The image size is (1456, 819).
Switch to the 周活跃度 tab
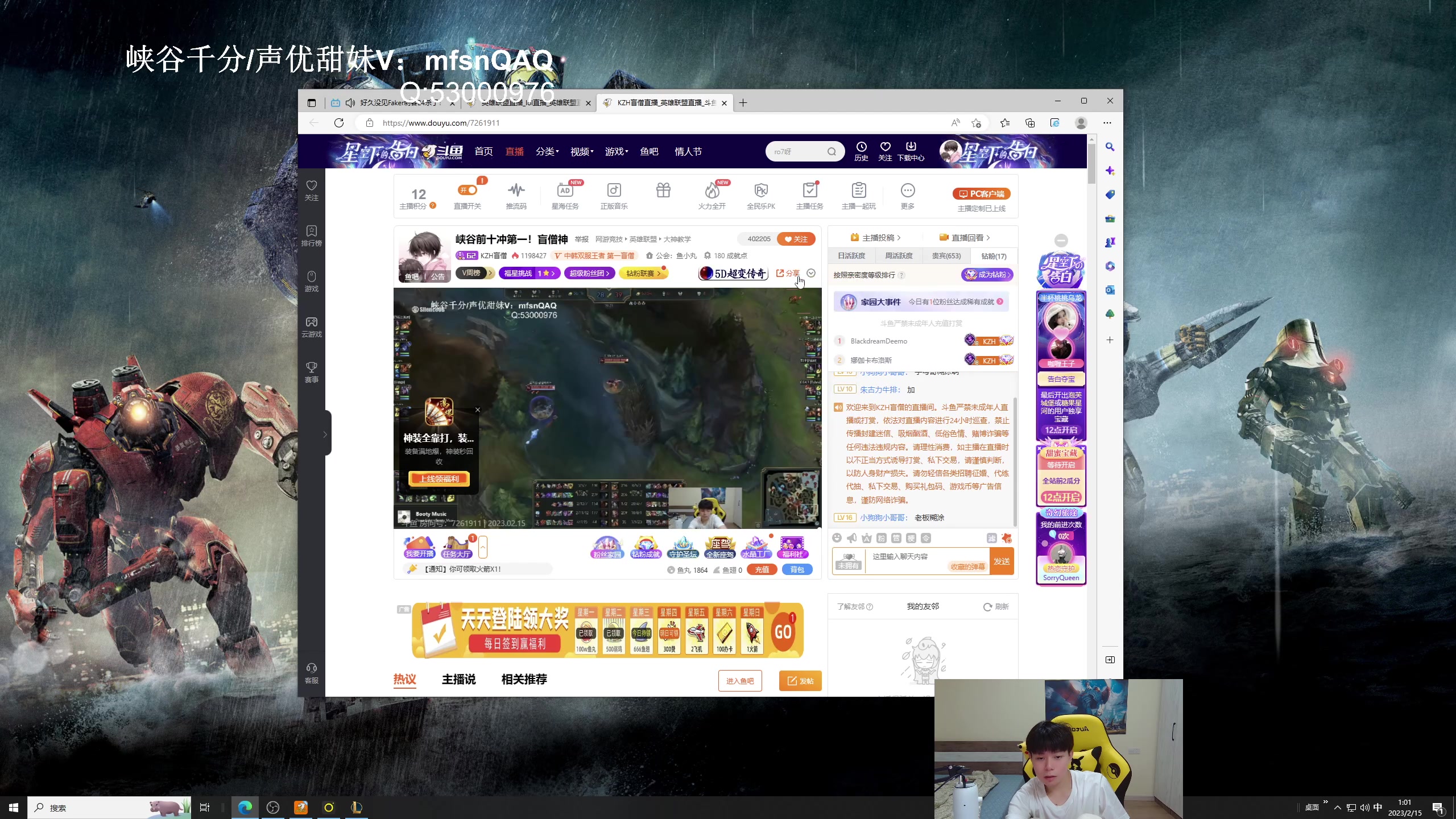click(899, 256)
